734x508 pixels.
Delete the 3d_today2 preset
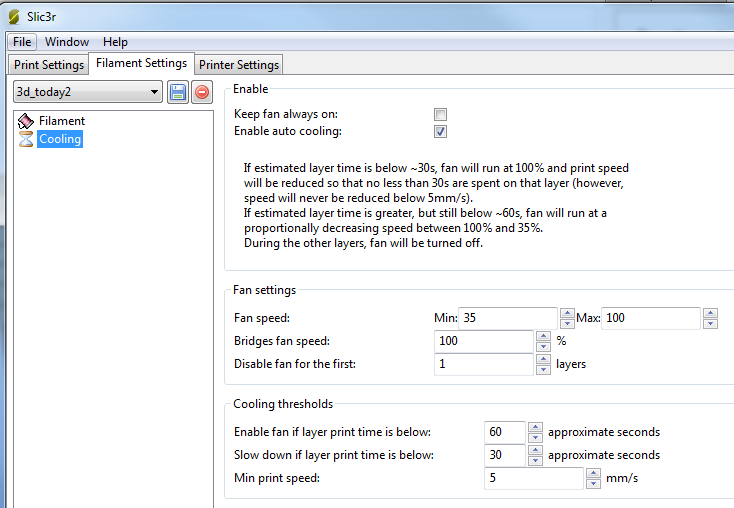[202, 92]
